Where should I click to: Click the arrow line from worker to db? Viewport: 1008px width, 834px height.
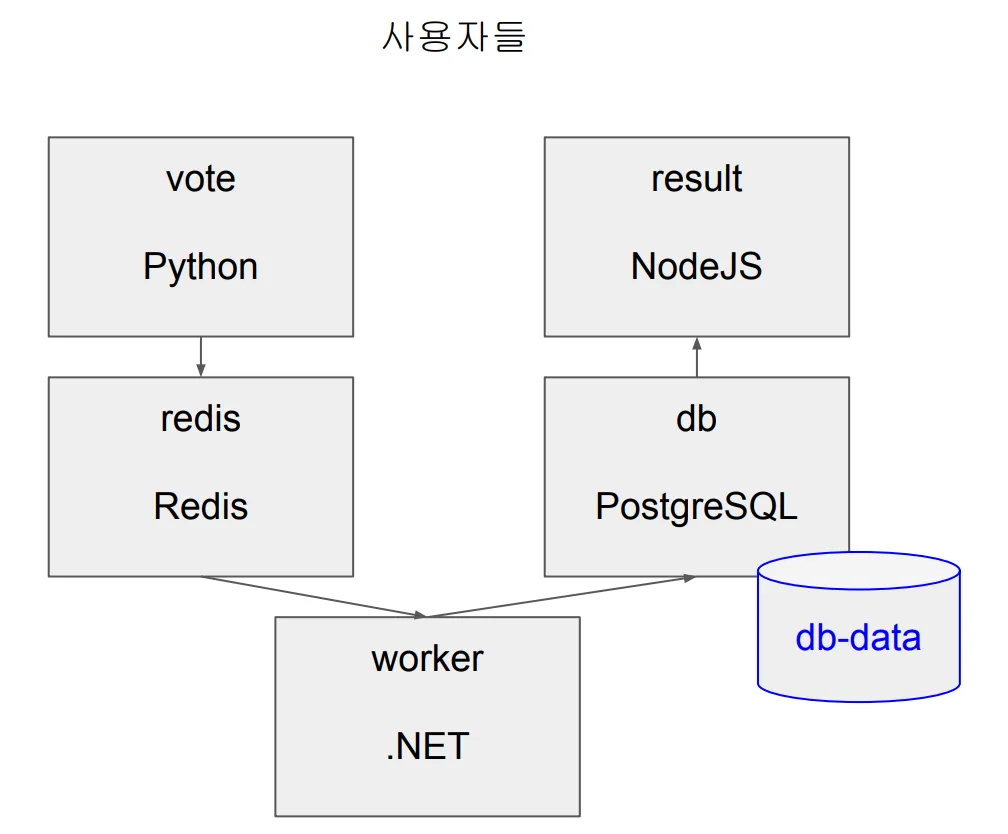point(560,597)
